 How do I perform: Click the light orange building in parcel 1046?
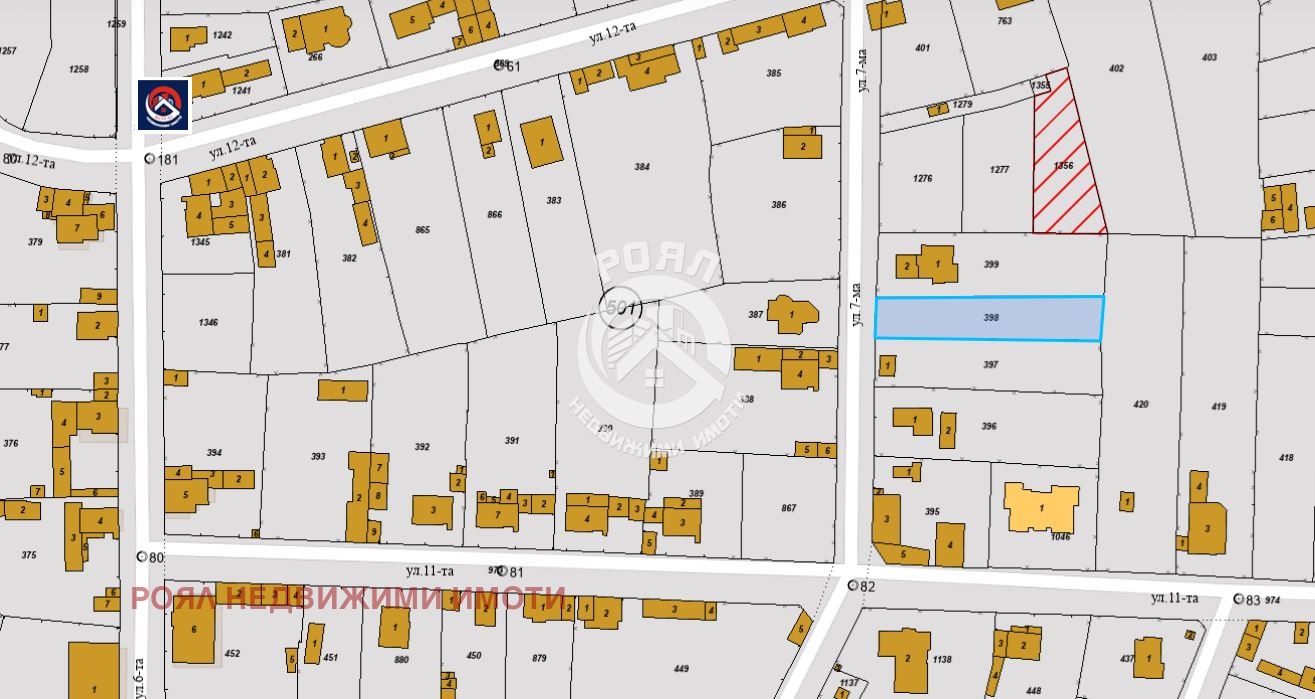pos(1042,507)
